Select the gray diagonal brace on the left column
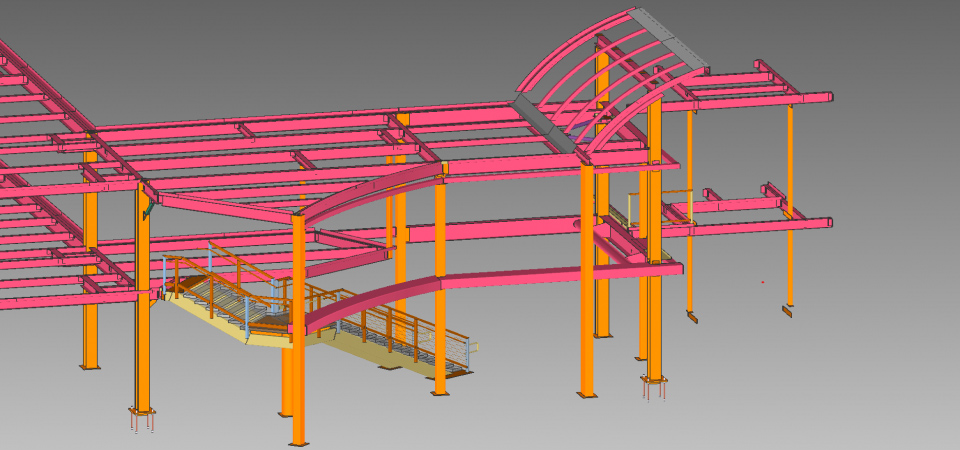 [150, 205]
